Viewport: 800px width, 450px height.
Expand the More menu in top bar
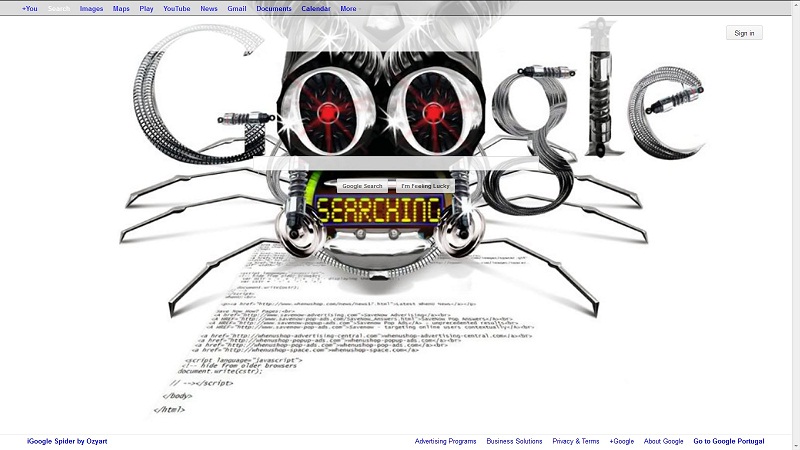pos(349,9)
